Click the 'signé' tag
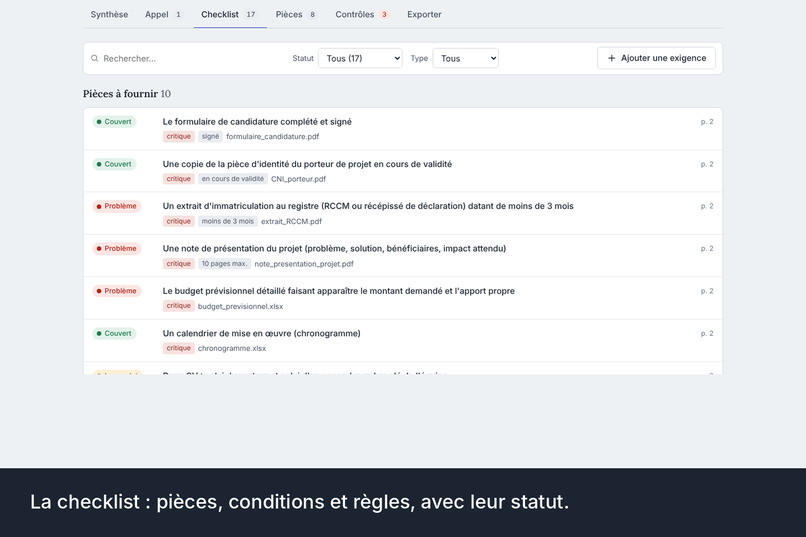 210,136
